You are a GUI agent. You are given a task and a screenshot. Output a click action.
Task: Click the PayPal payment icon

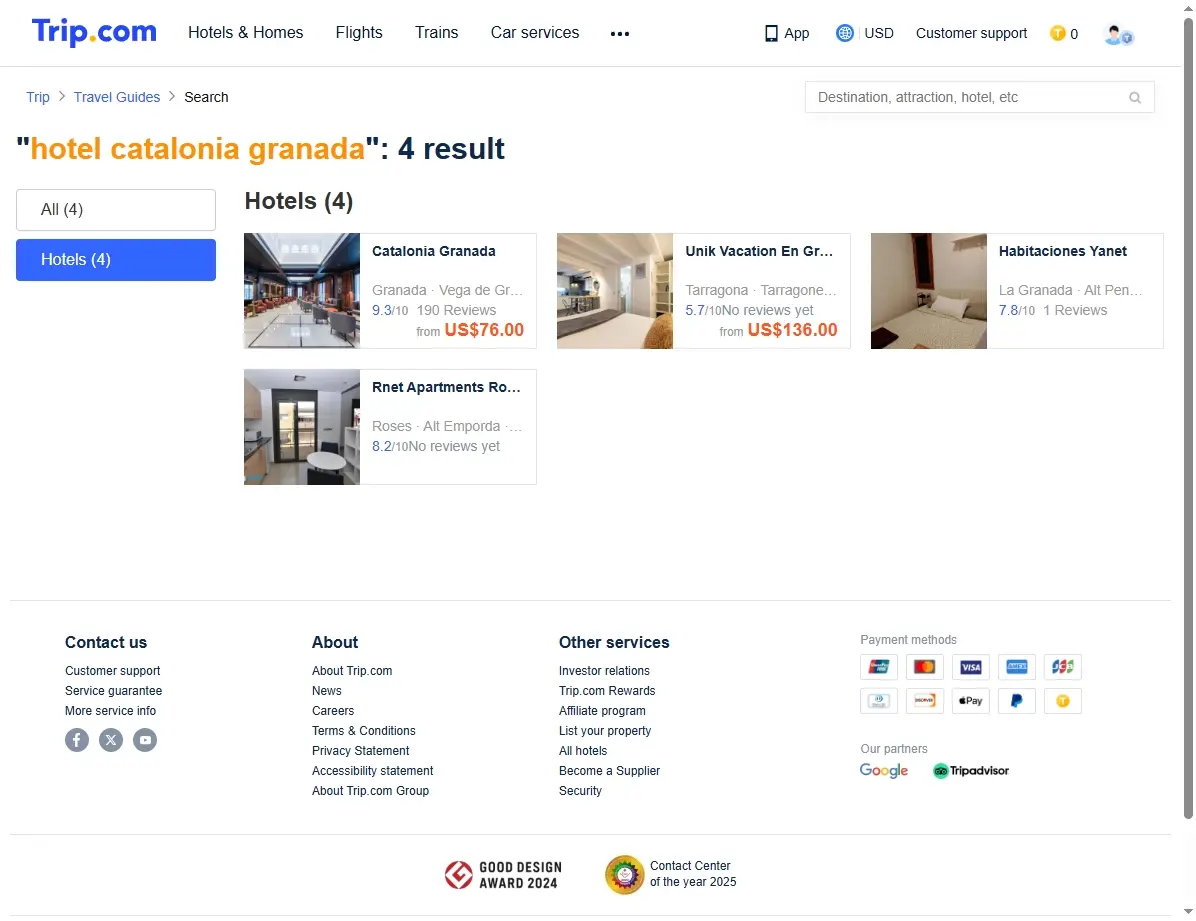1017,700
